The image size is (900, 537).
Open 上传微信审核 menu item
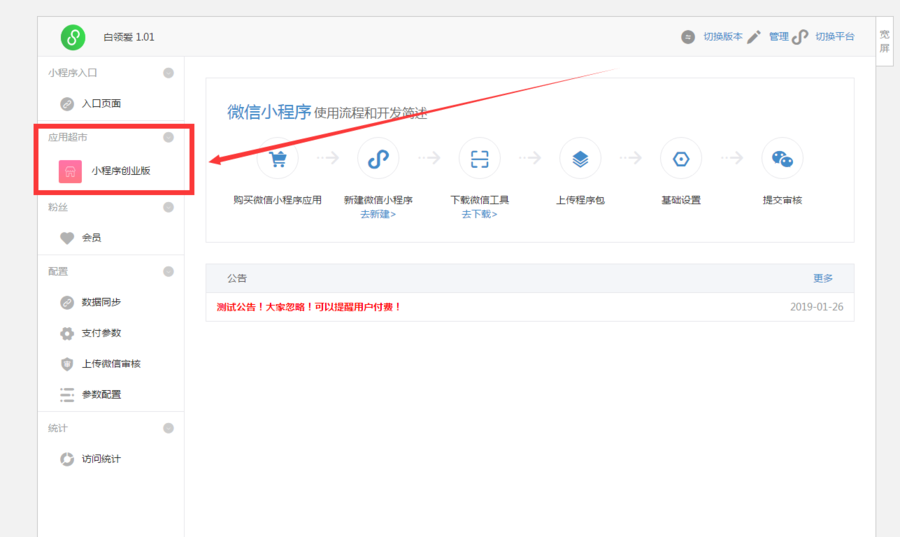click(111, 363)
